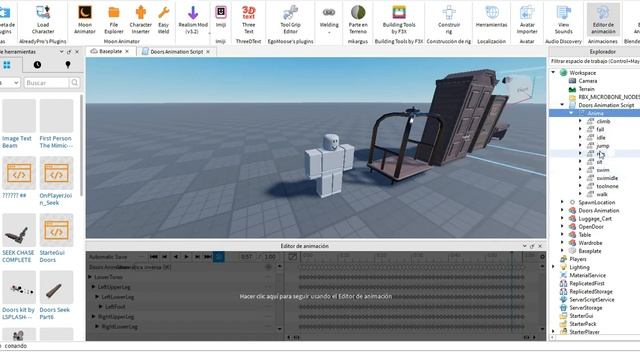Select ServerScriptService in Explorer
The width and height of the screenshot is (640, 360).
click(x=591, y=300)
